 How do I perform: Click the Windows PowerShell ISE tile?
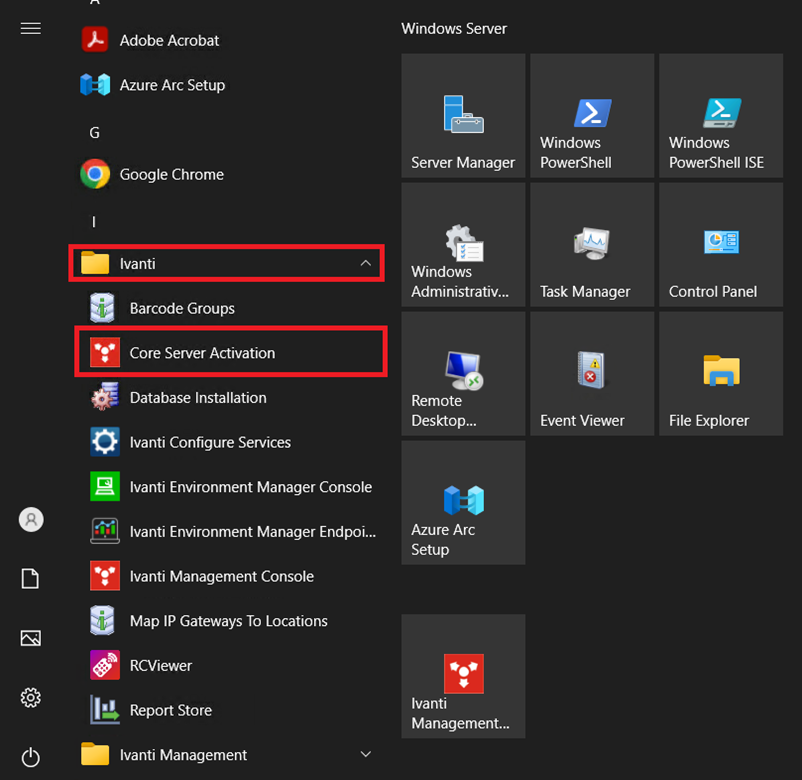(x=720, y=116)
